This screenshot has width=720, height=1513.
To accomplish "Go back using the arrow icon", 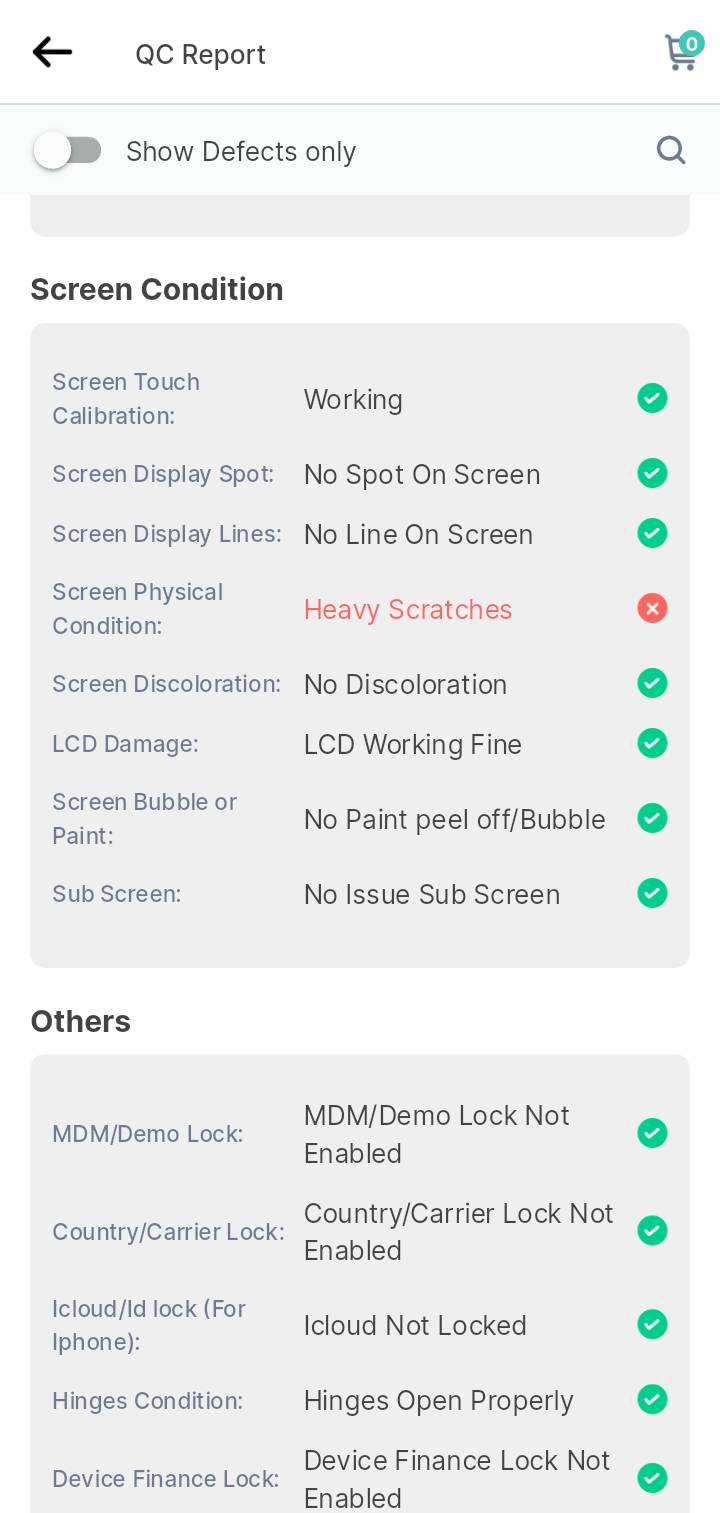I will click(x=52, y=52).
